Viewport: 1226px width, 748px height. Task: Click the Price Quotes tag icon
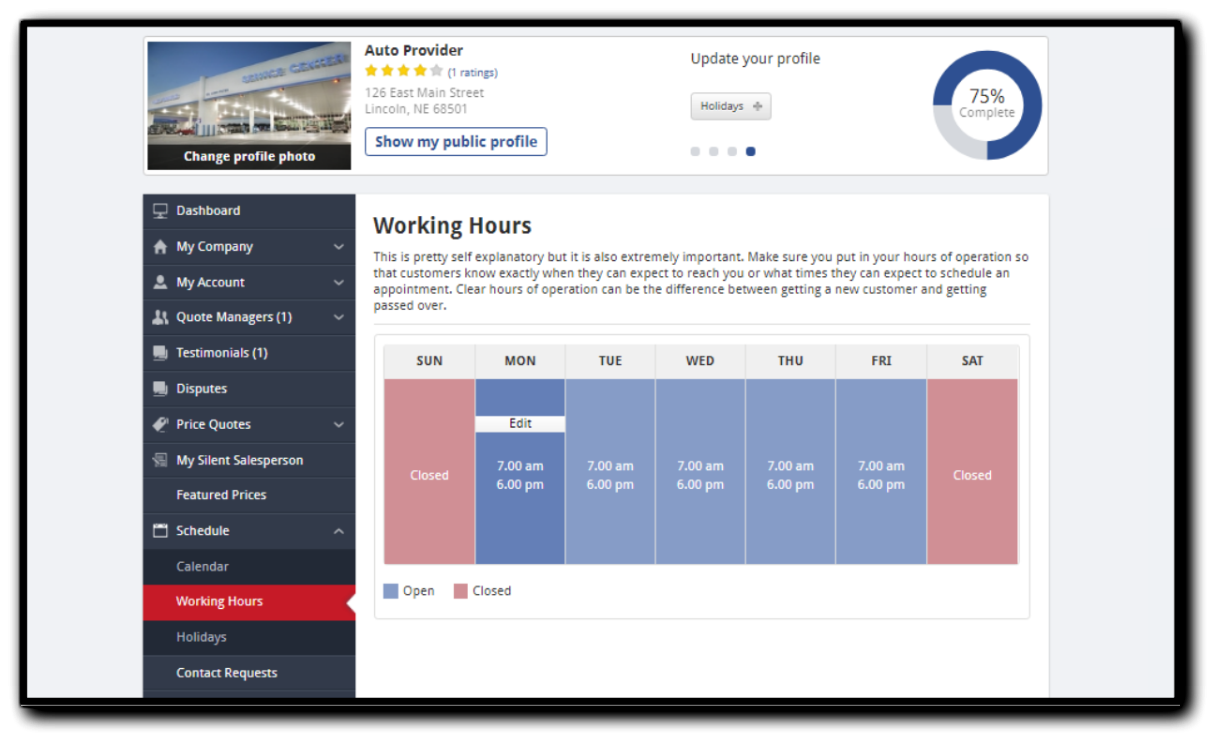[160, 425]
